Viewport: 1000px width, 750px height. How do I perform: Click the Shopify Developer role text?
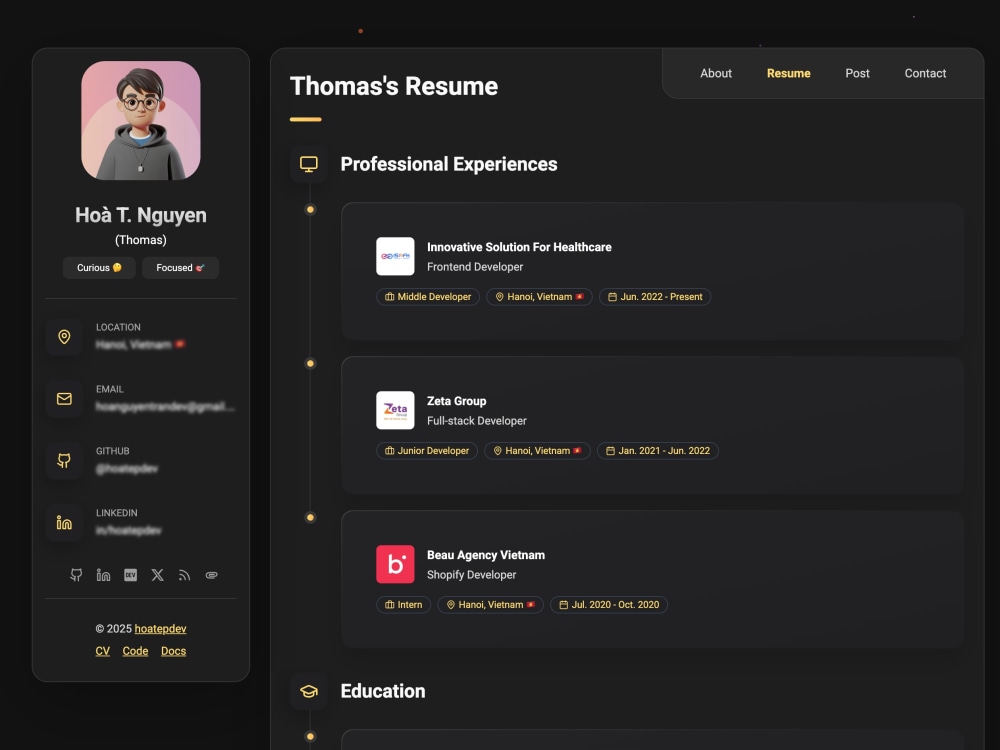coord(471,575)
